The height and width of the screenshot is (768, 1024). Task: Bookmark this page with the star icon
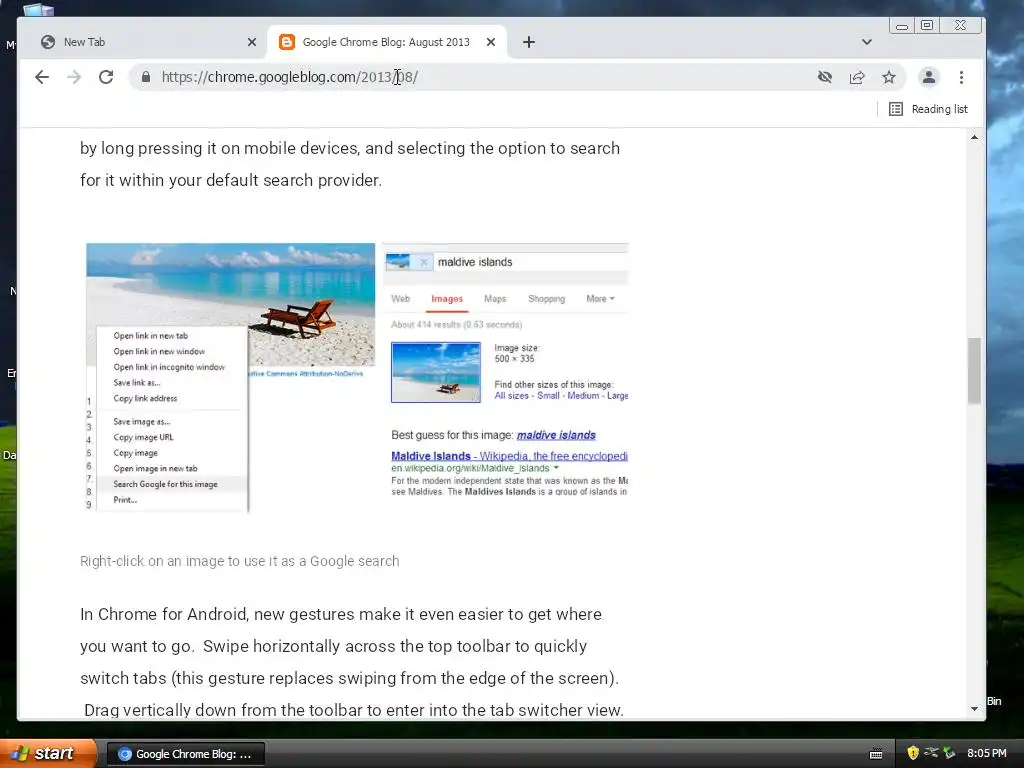point(889,77)
